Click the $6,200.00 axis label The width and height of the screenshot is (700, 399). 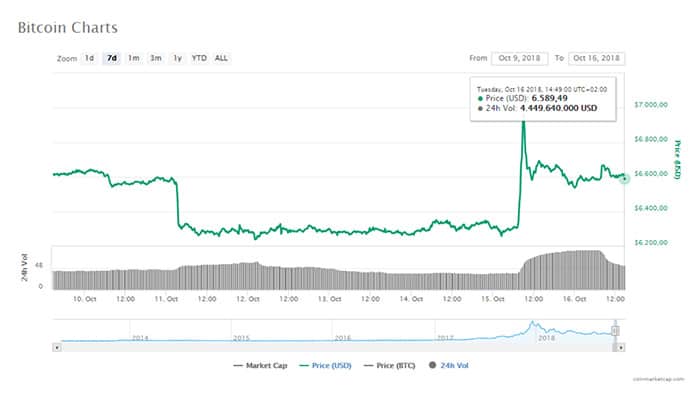(x=651, y=243)
